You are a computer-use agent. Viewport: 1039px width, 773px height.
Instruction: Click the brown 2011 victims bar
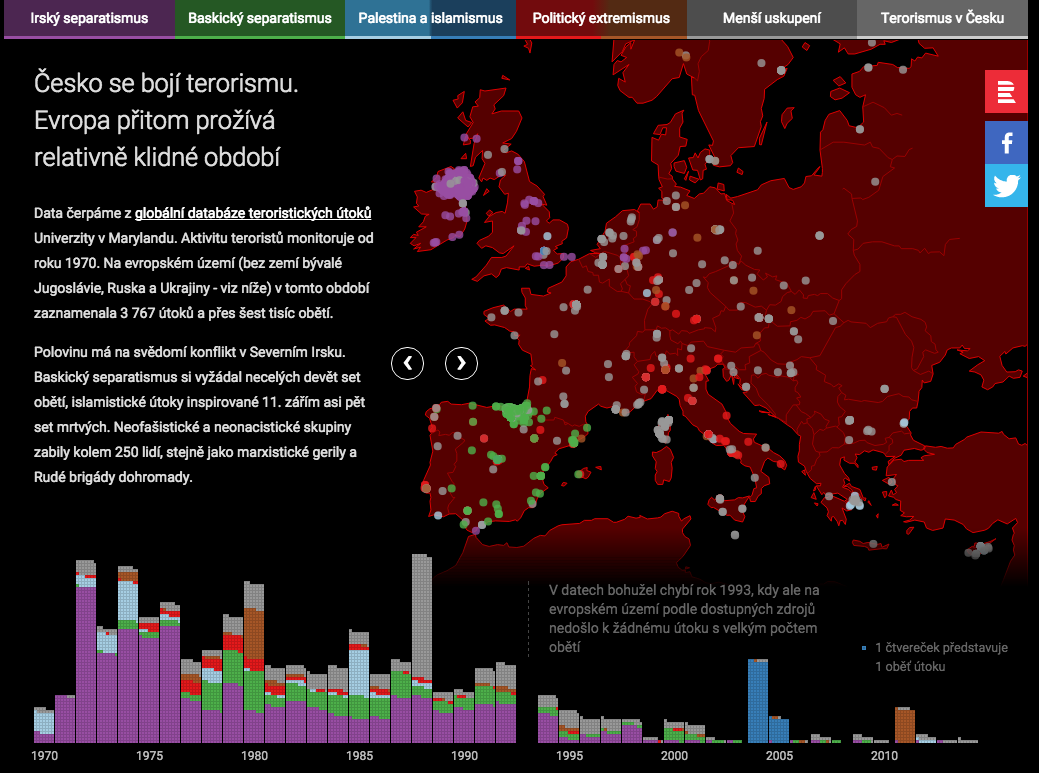pyautogui.click(x=904, y=726)
